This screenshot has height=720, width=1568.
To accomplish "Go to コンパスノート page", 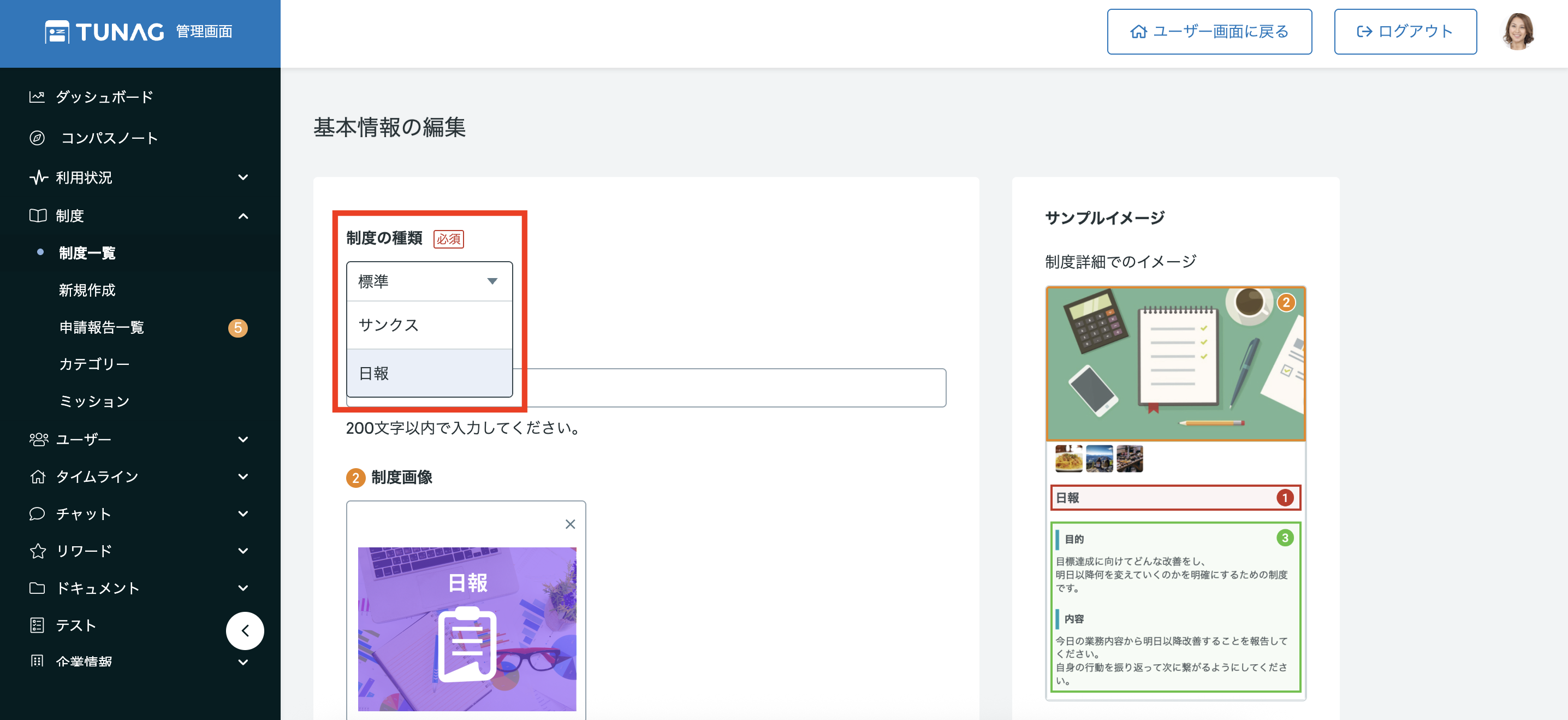I will [x=110, y=138].
